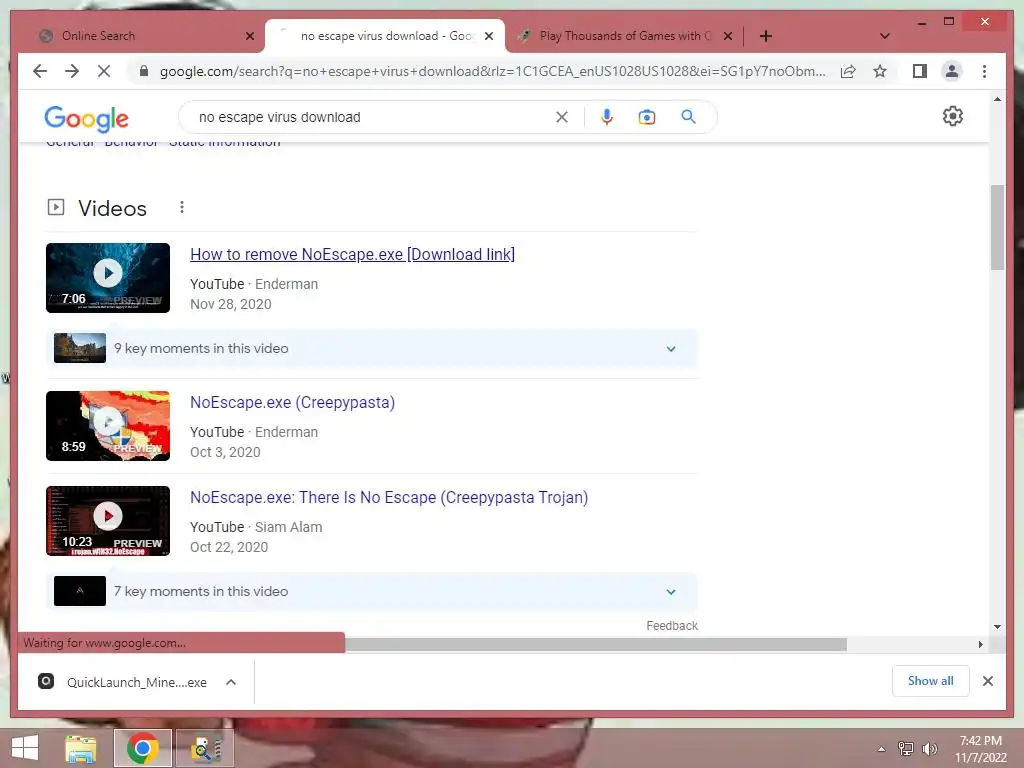Click the scroll up arrow
The image size is (1024, 768).
997,99
